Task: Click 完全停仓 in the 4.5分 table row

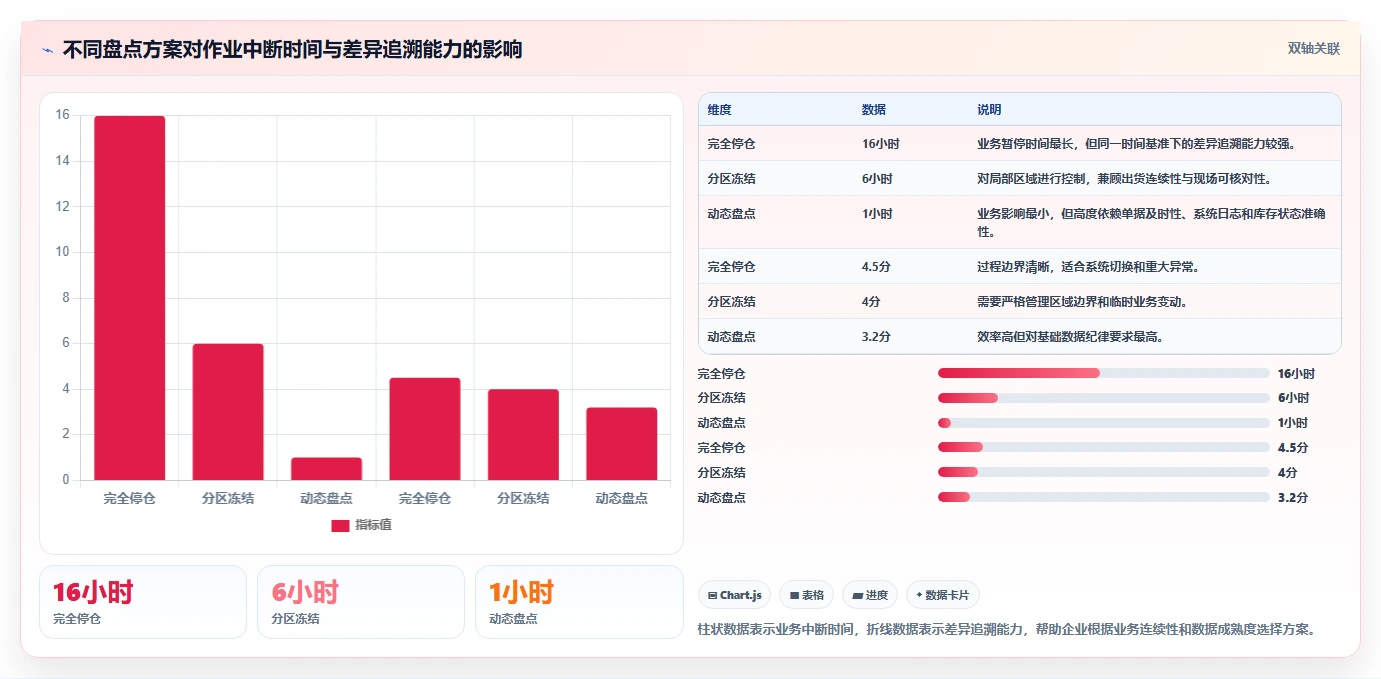Action: coord(731,267)
